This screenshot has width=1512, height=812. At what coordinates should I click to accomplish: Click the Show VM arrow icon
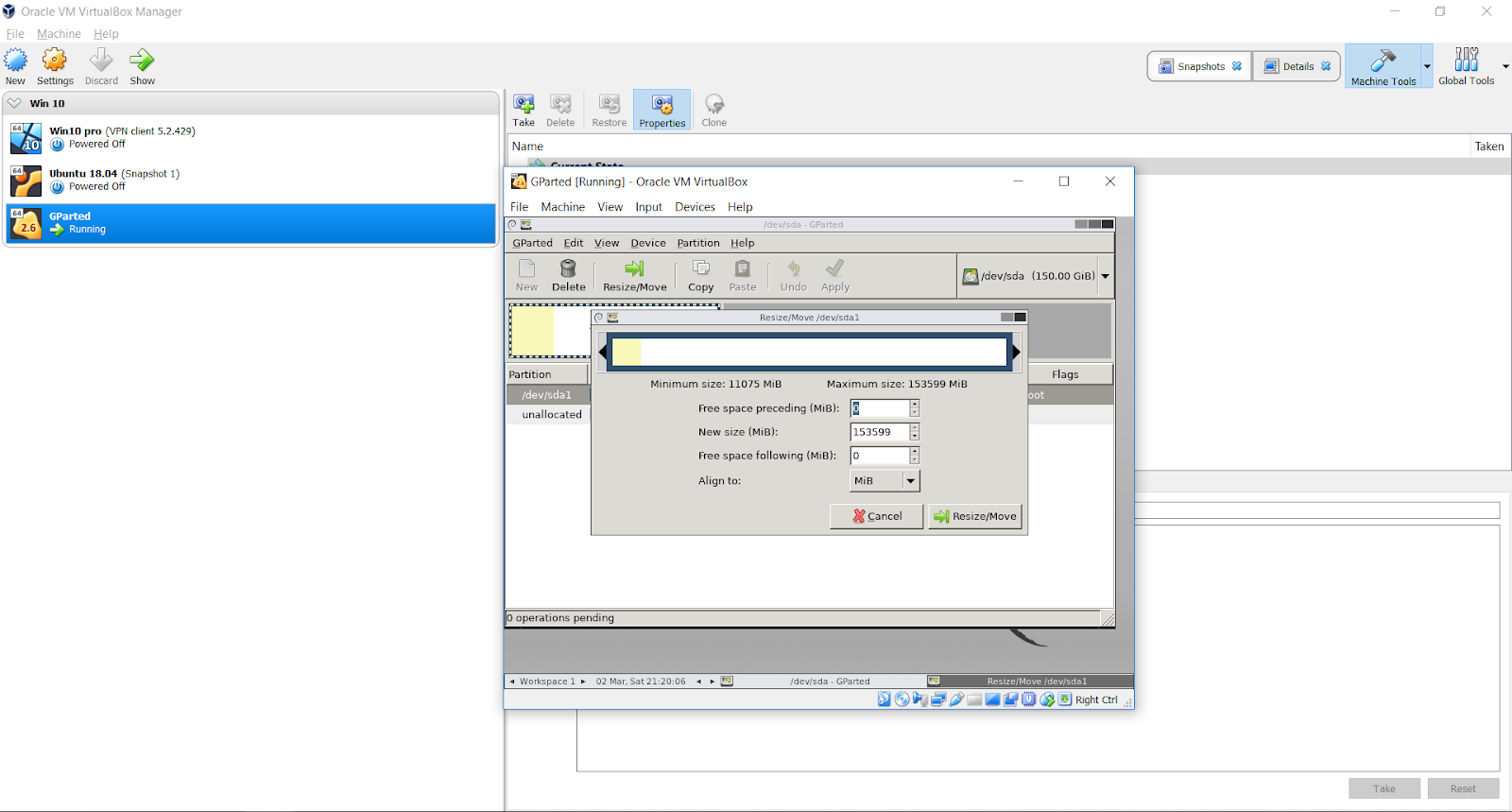142,60
